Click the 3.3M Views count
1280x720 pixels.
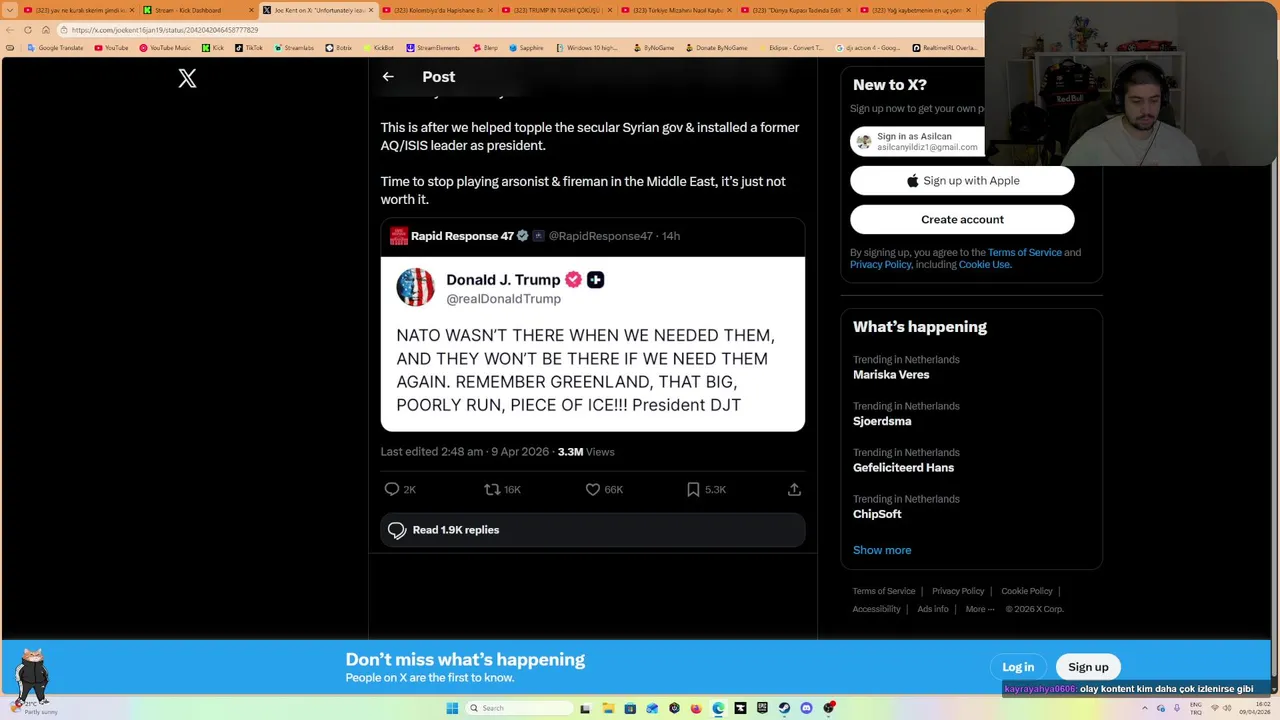[586, 452]
